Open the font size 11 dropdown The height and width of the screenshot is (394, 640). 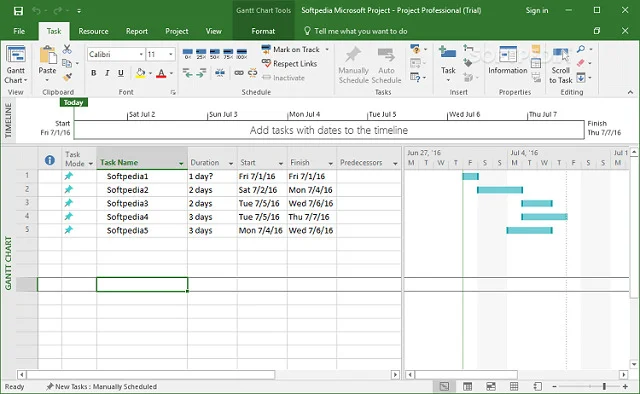pos(171,54)
